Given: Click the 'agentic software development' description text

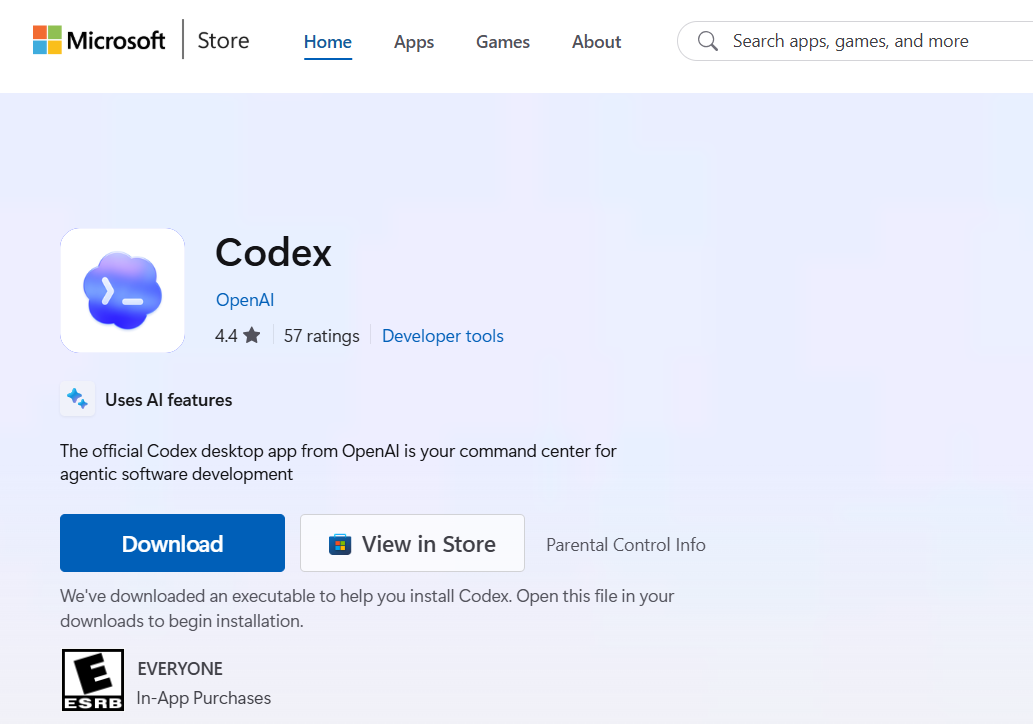Looking at the screenshot, I should tap(177, 474).
